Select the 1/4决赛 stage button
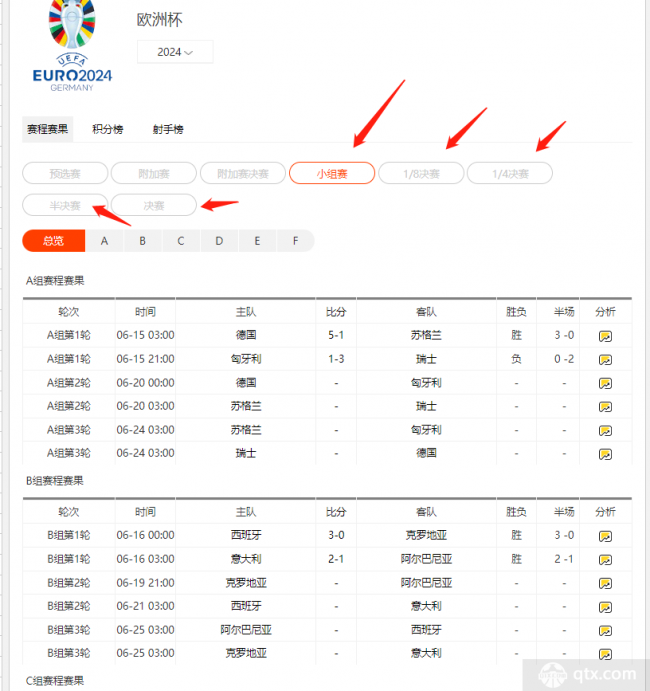Screen dimensions: 650x691 click(510, 173)
